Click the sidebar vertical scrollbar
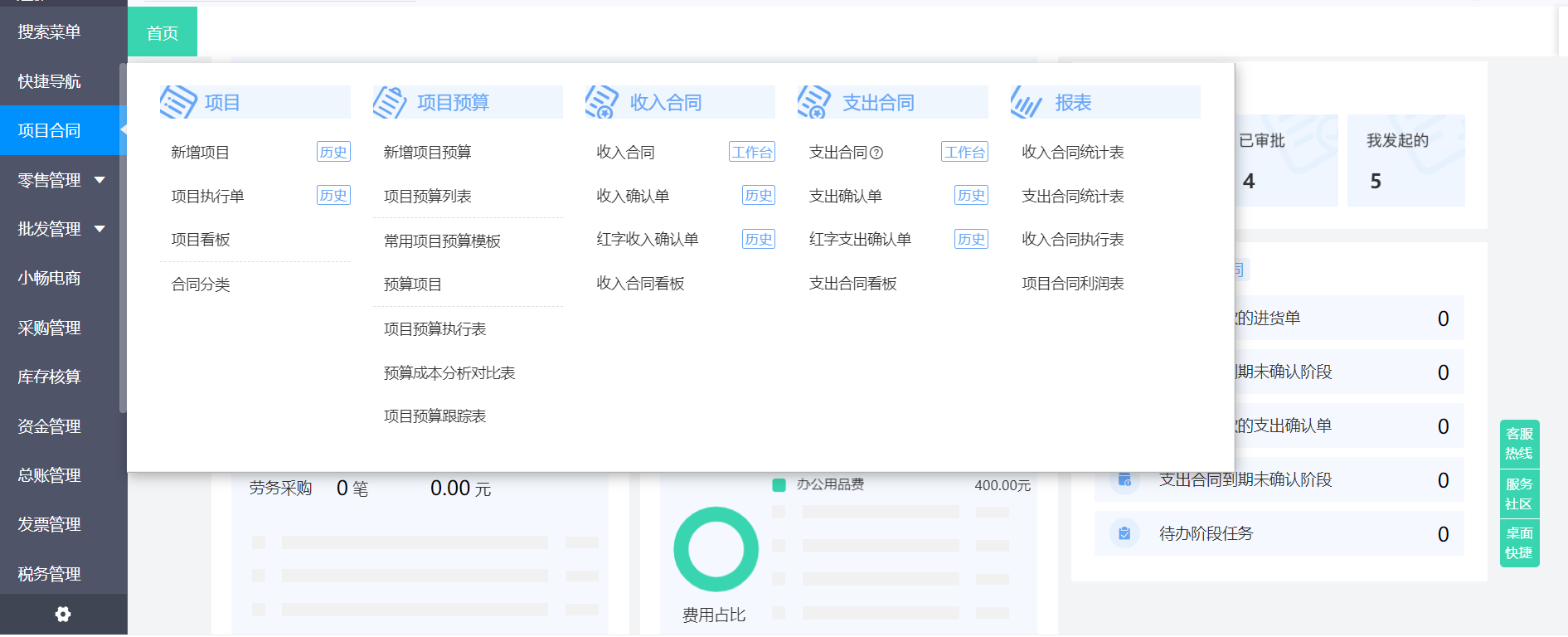 click(x=123, y=238)
